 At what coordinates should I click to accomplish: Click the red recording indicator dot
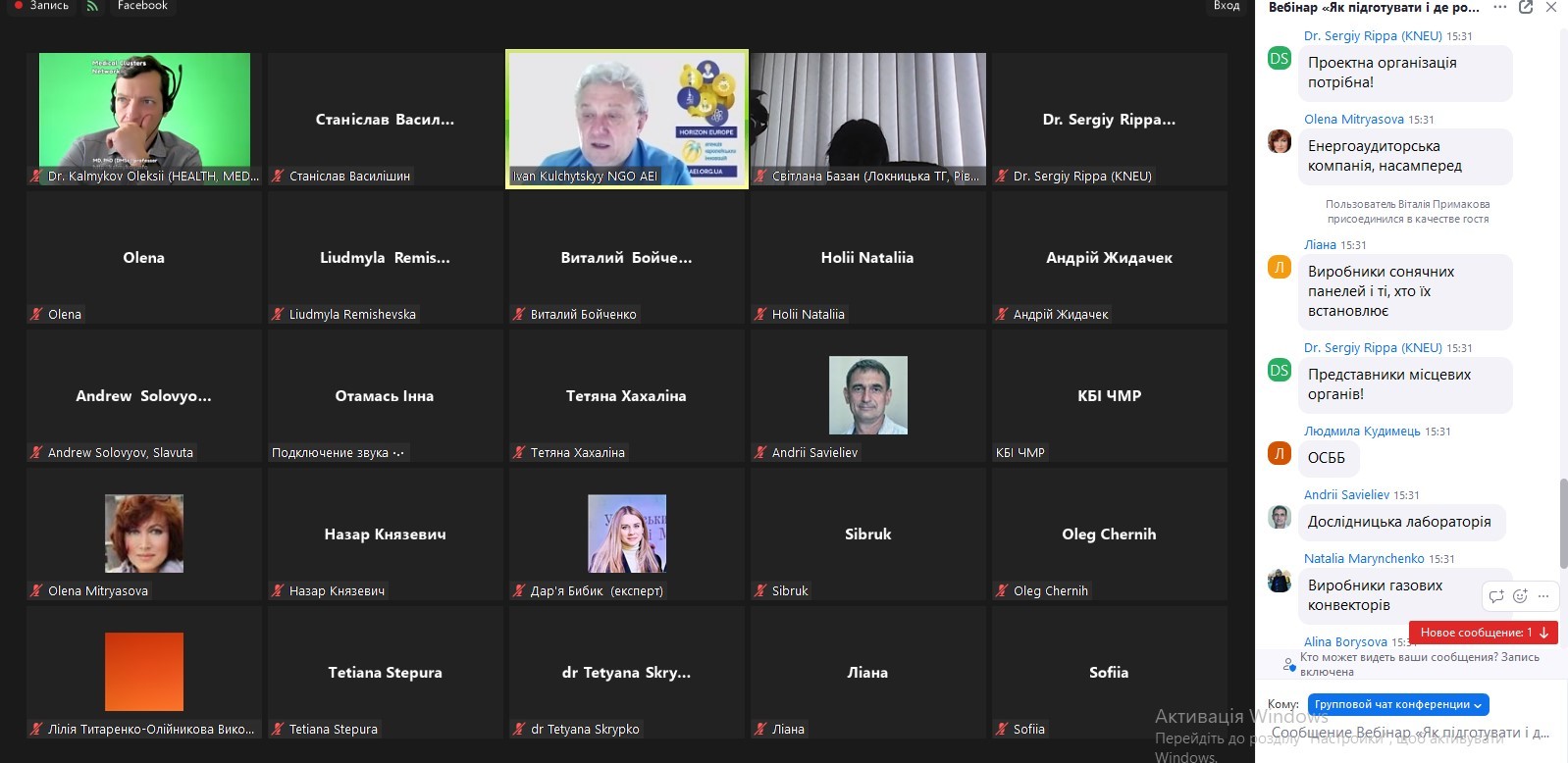tap(18, 6)
